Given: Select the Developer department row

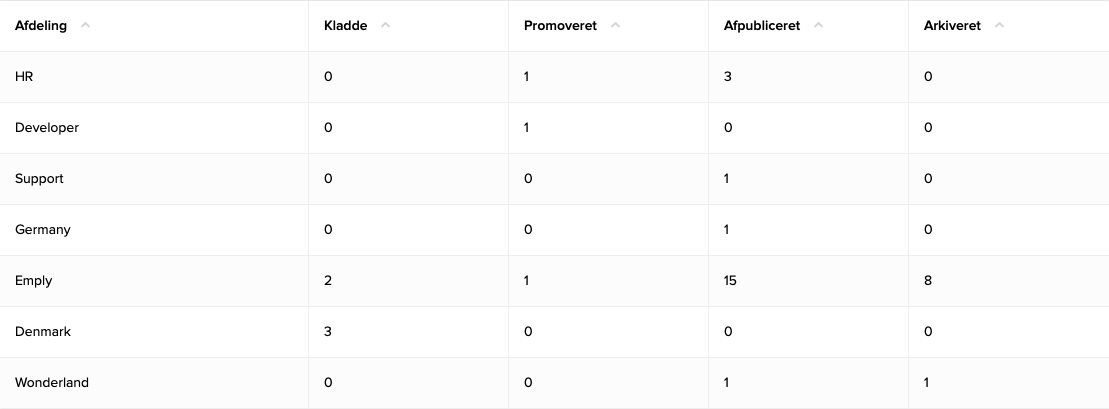Looking at the screenshot, I should pos(47,128).
